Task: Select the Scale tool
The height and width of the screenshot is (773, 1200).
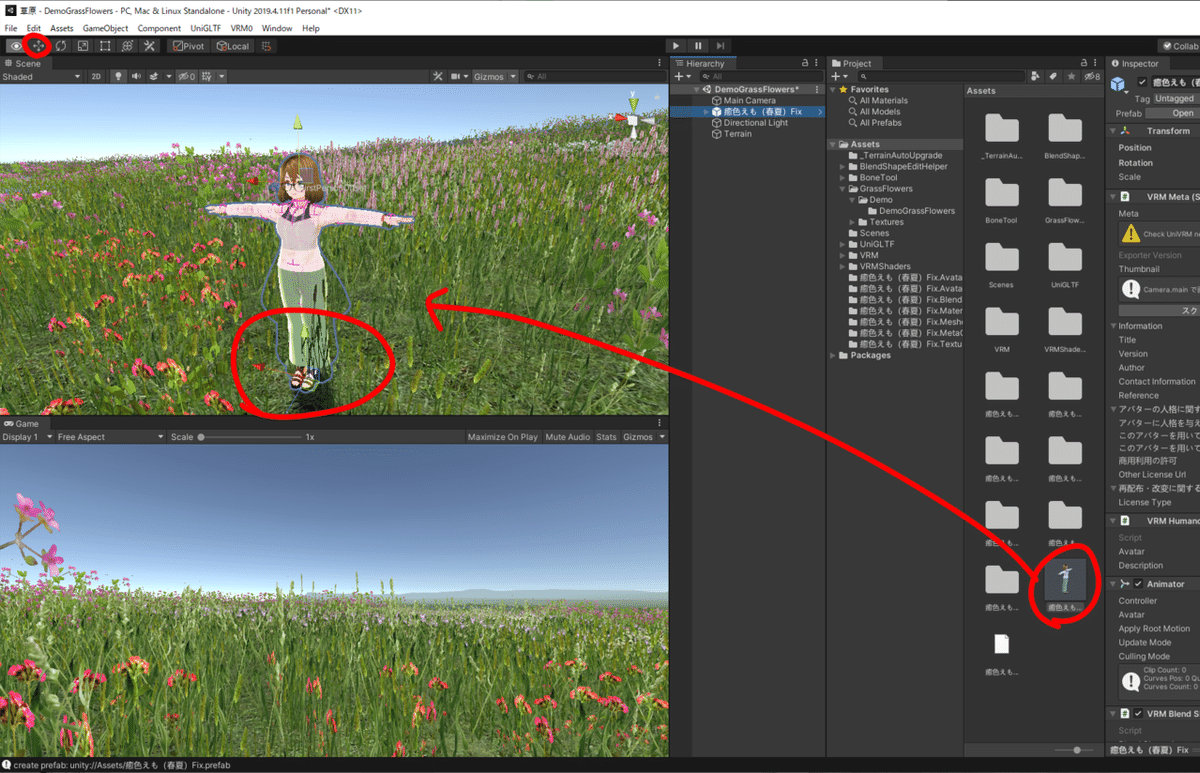Action: [x=82, y=46]
